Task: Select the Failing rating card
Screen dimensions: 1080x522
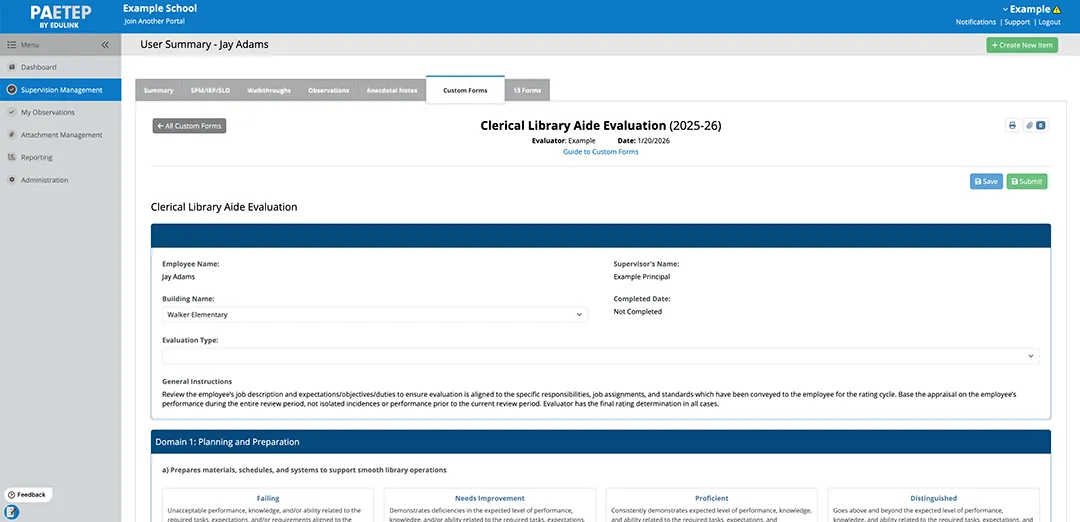Action: (x=268, y=505)
